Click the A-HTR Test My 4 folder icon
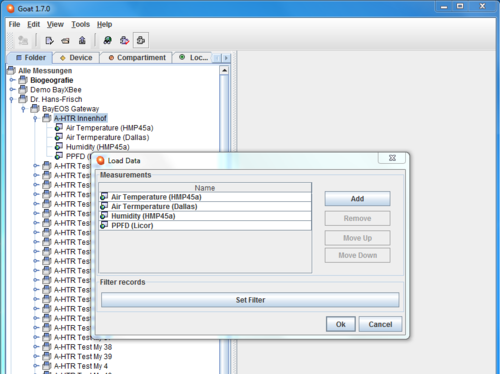The image size is (500, 374). tap(47, 366)
